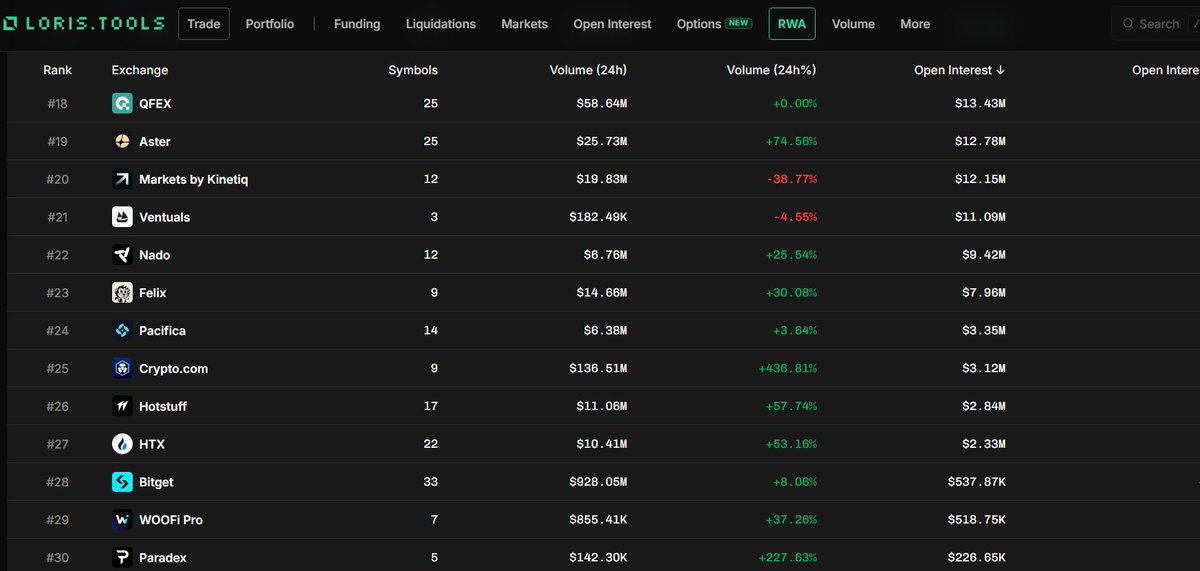Open the Ventuals exchange name
The width and height of the screenshot is (1200, 571).
click(x=165, y=217)
